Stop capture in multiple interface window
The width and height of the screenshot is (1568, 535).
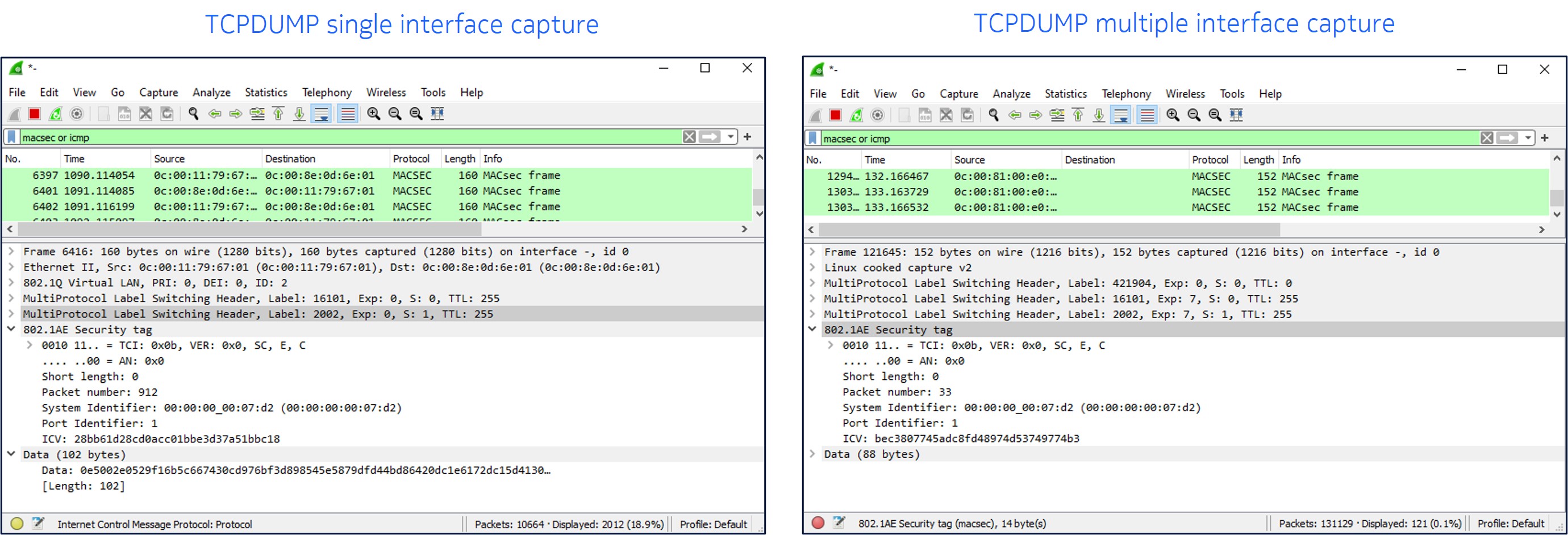click(x=835, y=115)
